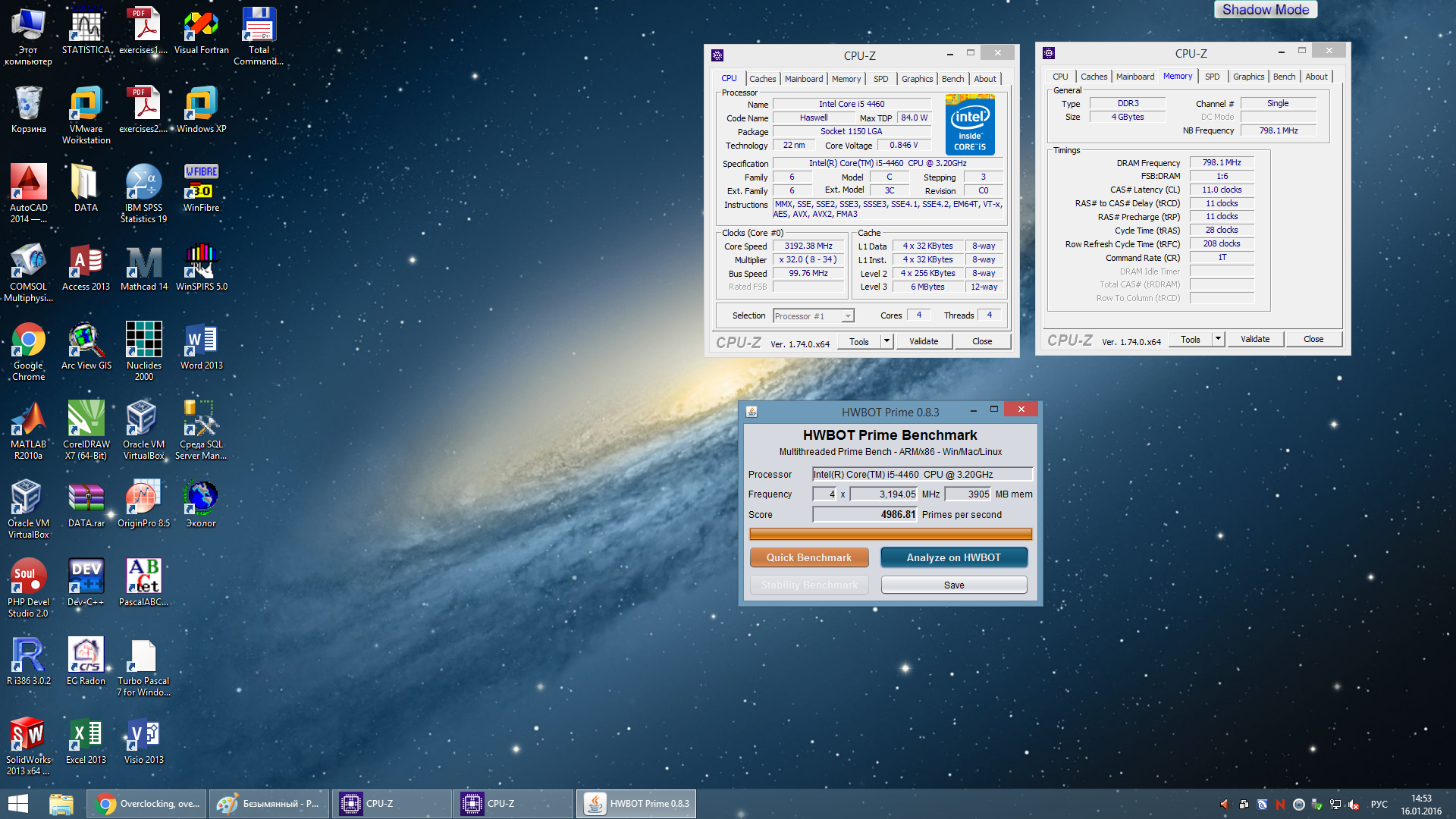Open Windows Start button
The width and height of the screenshot is (1456, 819).
18,804
